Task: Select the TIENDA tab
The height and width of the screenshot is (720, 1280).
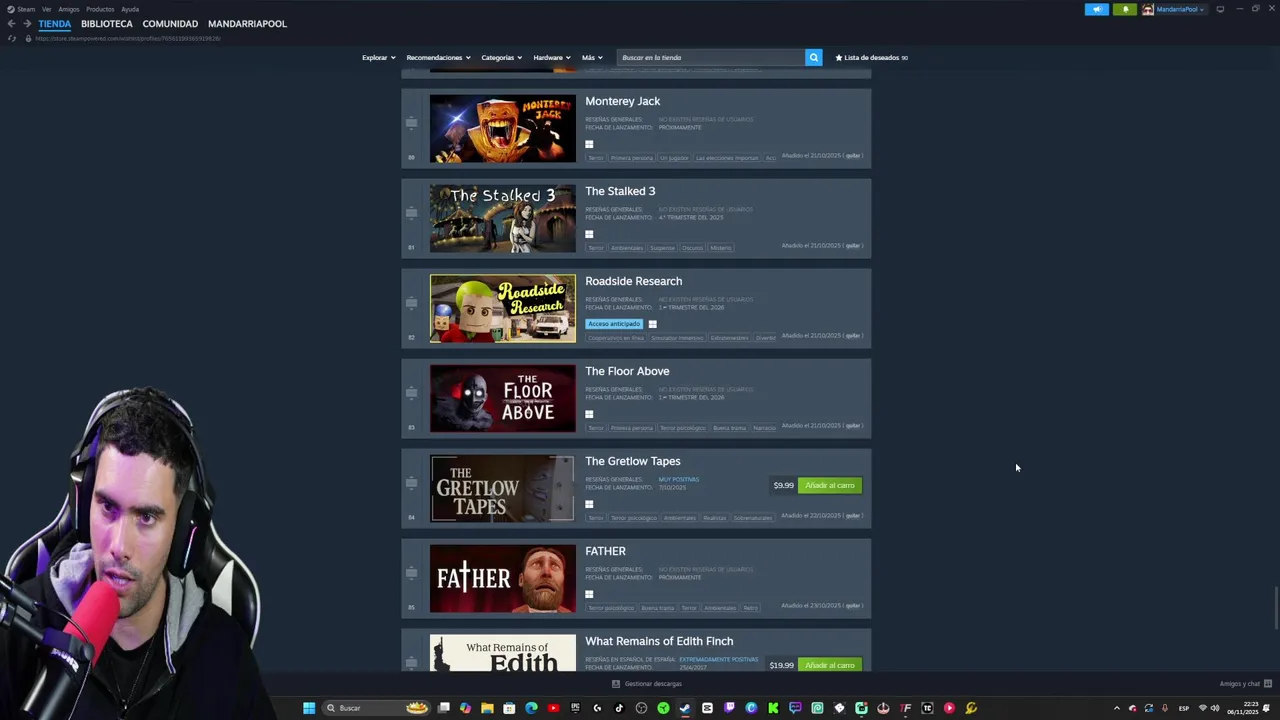Action: 55,24
